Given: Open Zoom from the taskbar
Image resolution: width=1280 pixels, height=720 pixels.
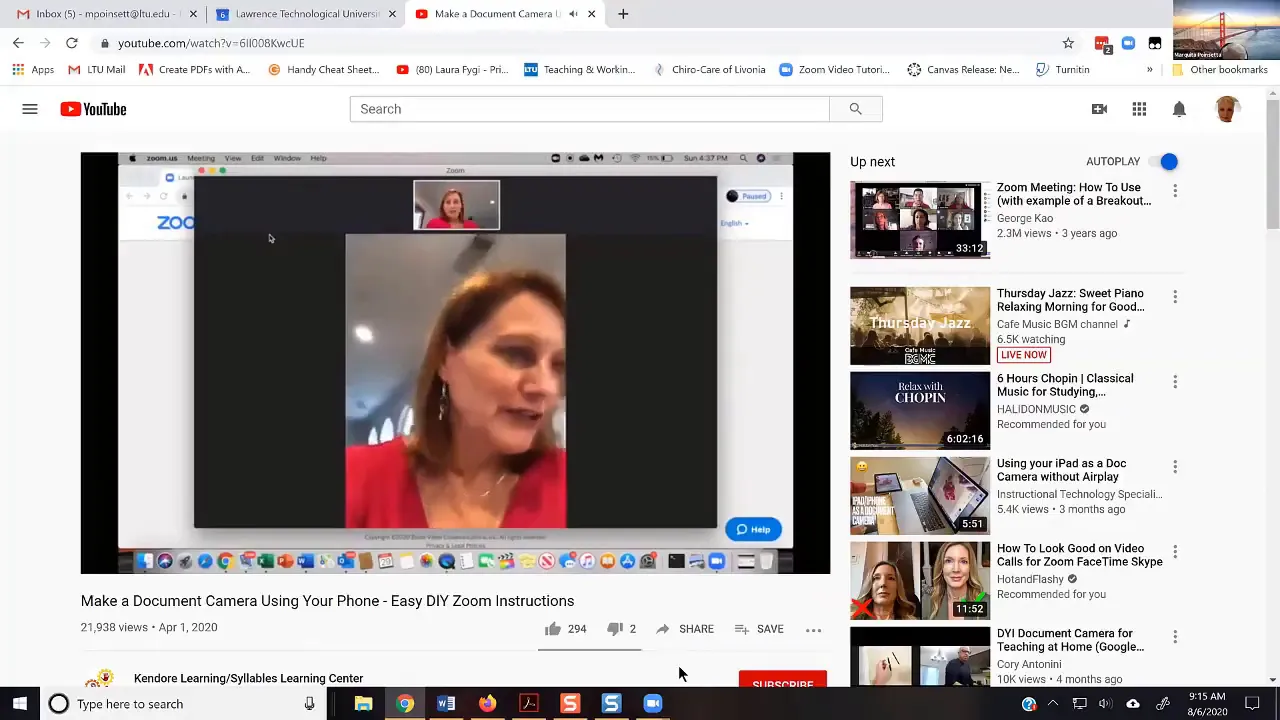Looking at the screenshot, I should coord(653,704).
